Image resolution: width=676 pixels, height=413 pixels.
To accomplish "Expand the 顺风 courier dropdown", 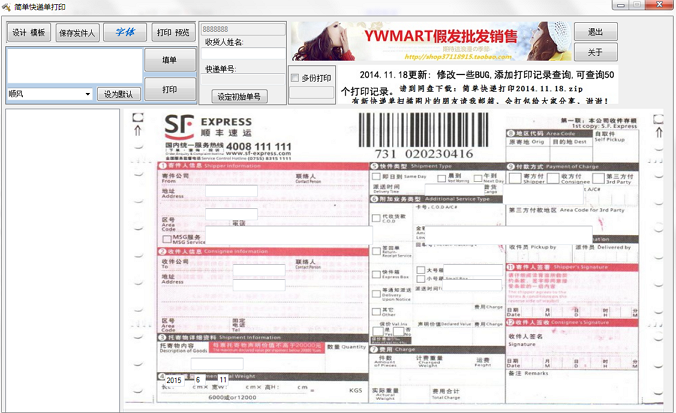I will (x=88, y=94).
